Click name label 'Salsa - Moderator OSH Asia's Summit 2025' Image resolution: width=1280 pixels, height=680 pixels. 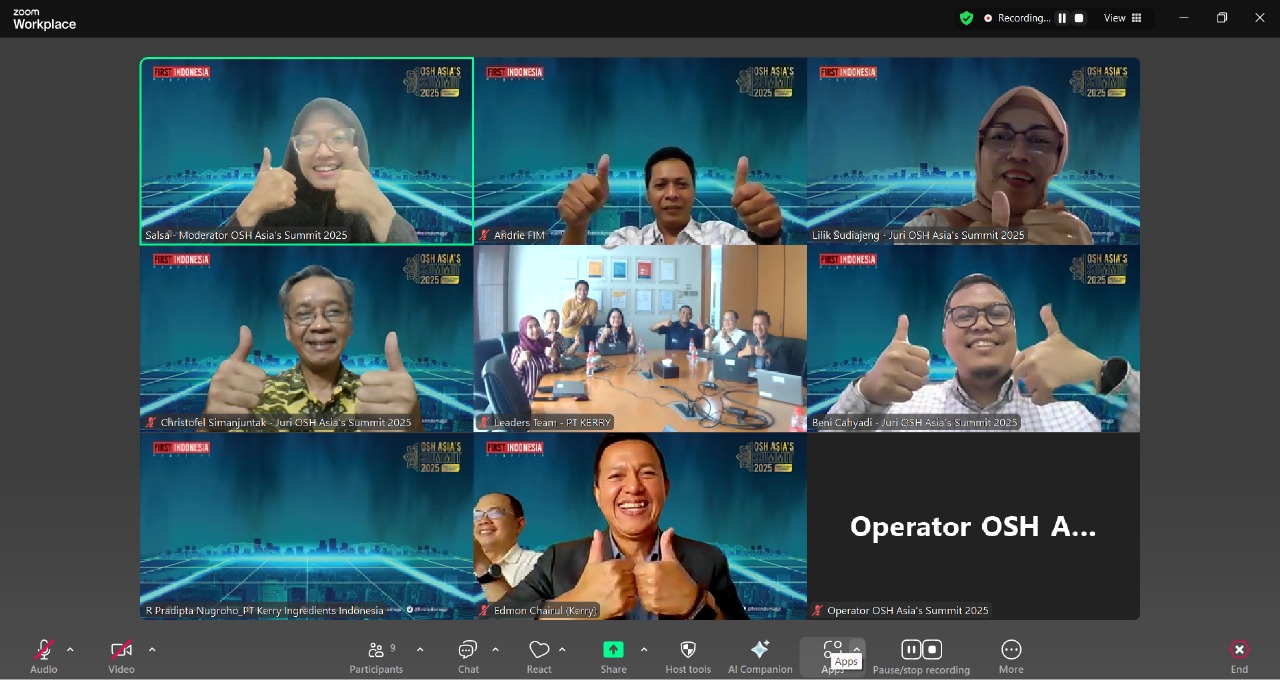(246, 236)
